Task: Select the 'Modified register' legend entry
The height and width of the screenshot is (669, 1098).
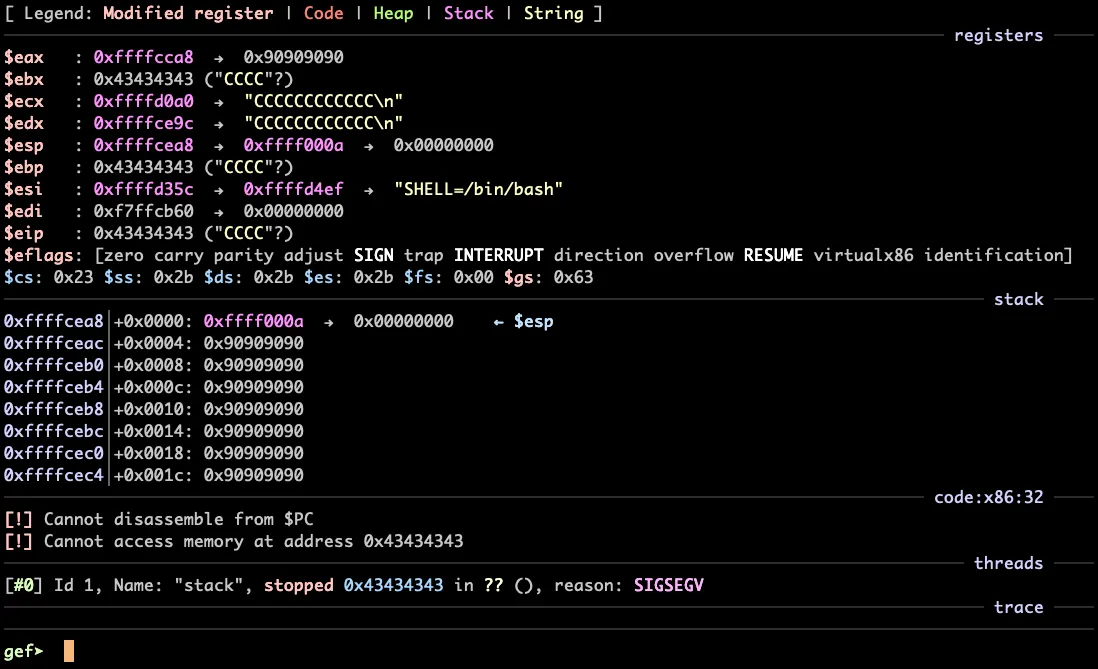Action: click(x=188, y=13)
